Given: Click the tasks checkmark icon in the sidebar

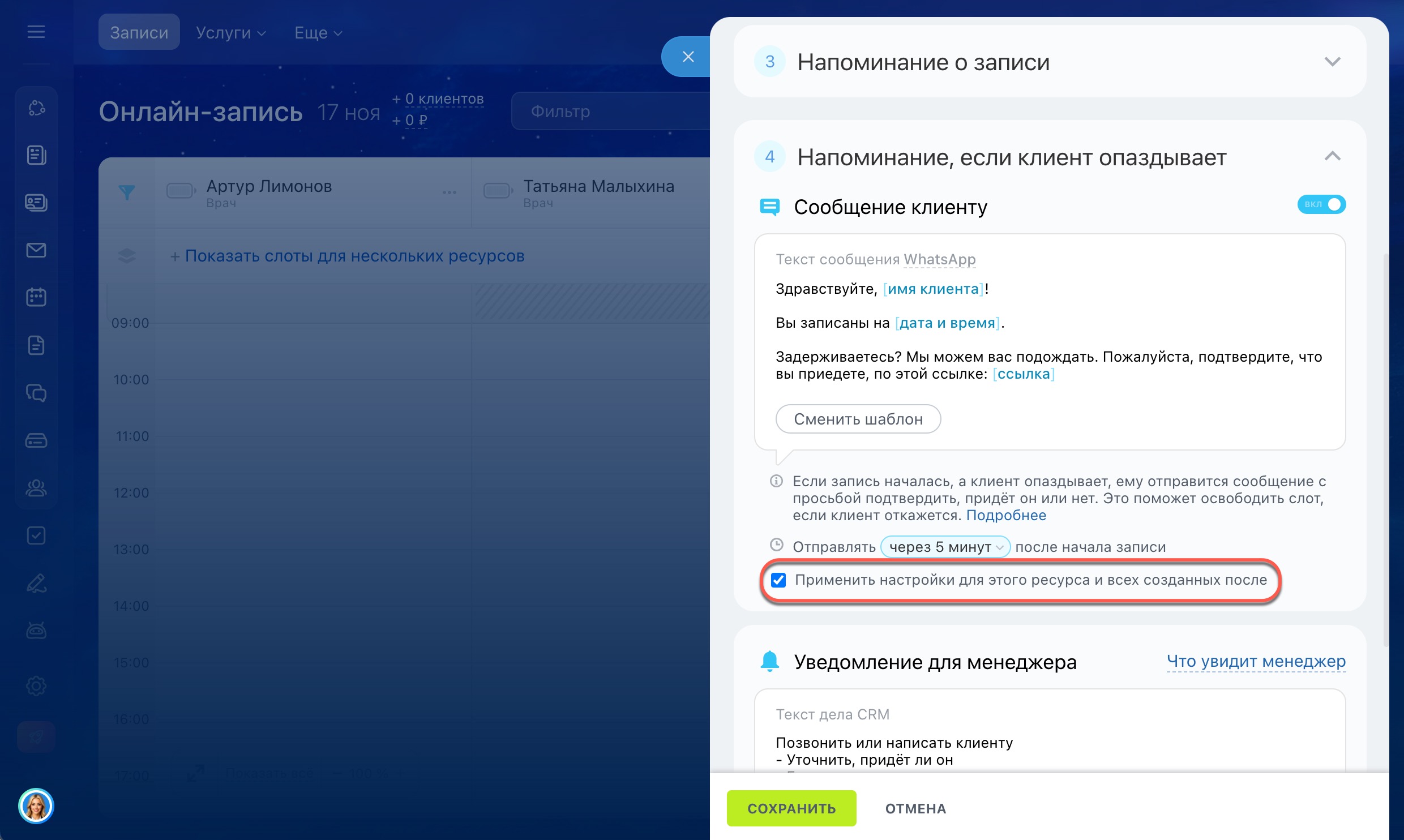Looking at the screenshot, I should pos(36,535).
